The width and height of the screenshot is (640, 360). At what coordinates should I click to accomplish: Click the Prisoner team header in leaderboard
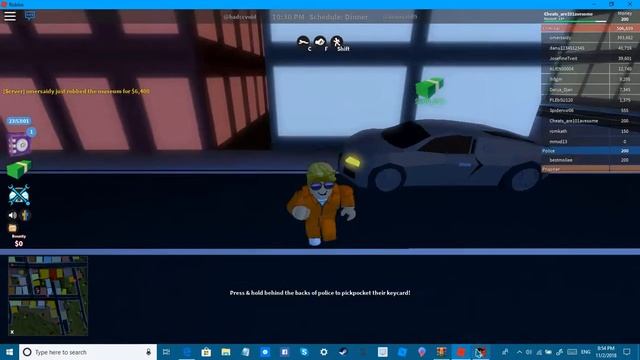(x=591, y=169)
